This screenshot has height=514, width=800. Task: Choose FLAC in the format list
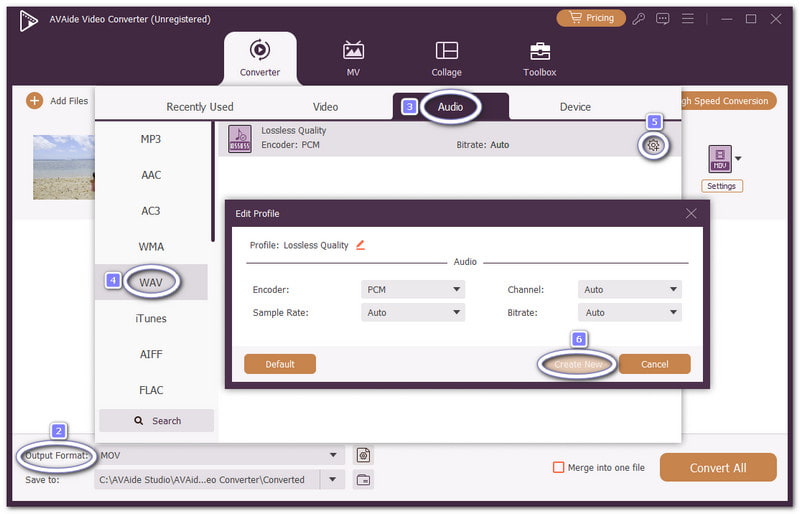coord(151,390)
